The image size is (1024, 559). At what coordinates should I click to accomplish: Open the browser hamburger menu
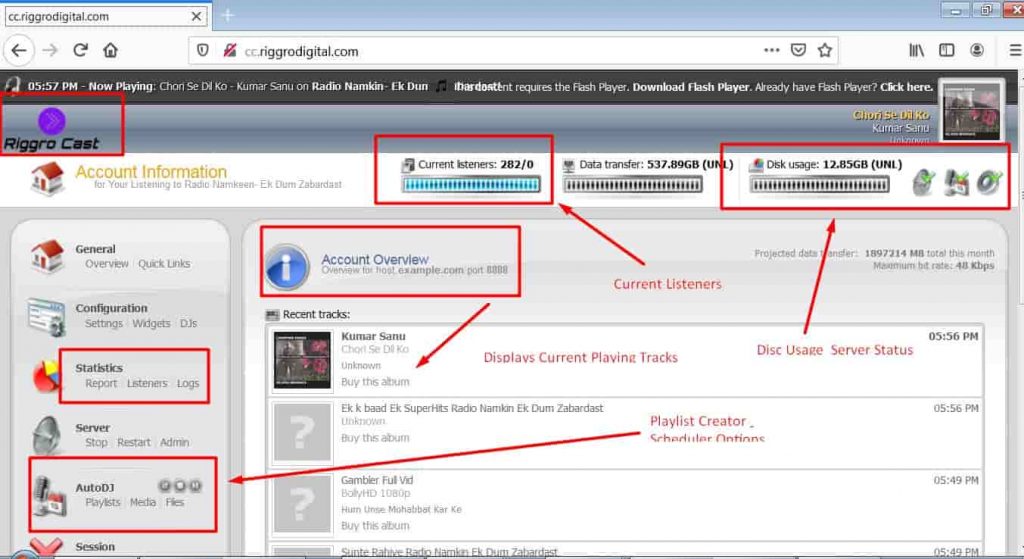pos(1015,50)
